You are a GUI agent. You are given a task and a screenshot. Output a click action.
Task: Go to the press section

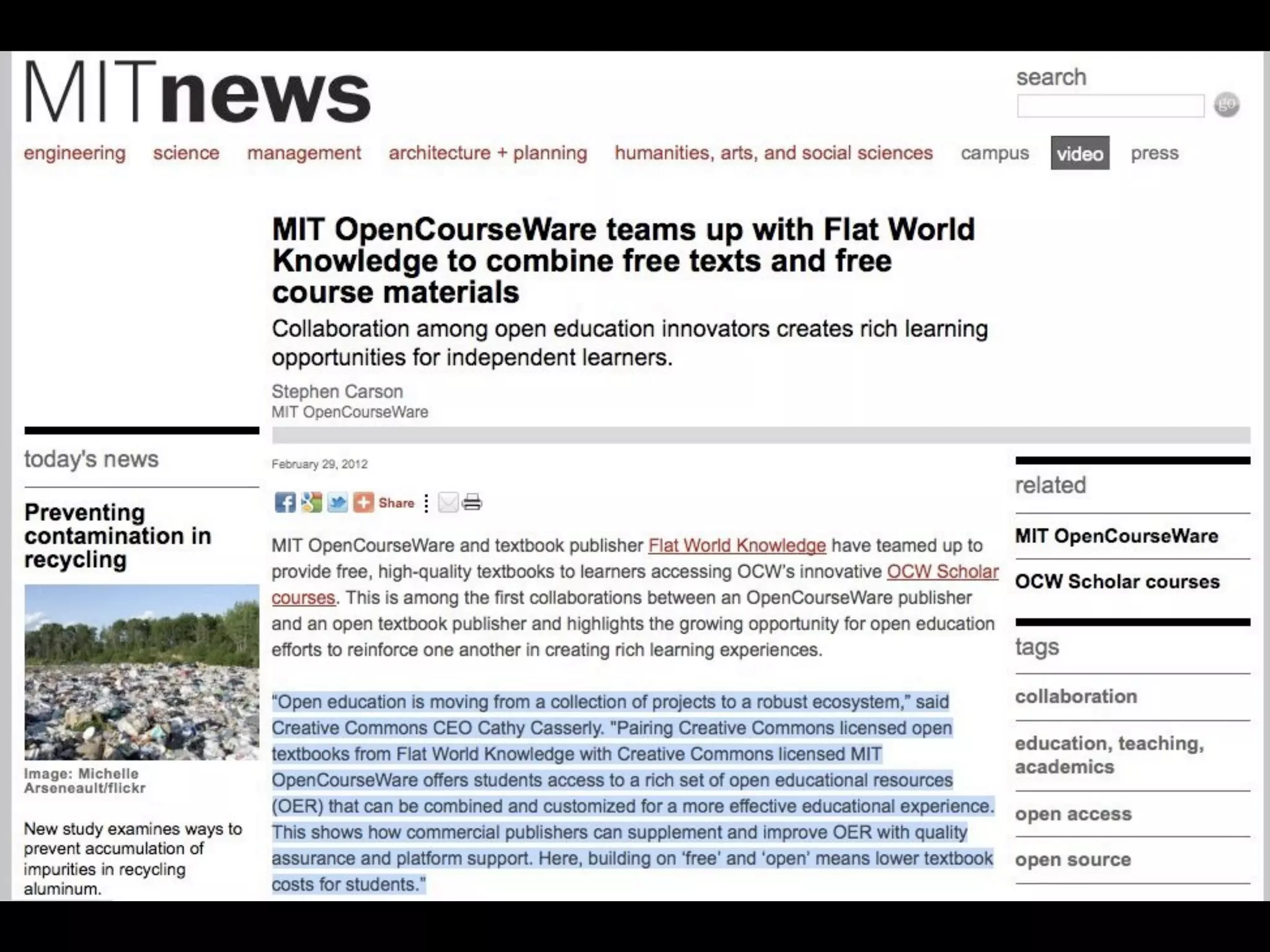click(x=1154, y=152)
